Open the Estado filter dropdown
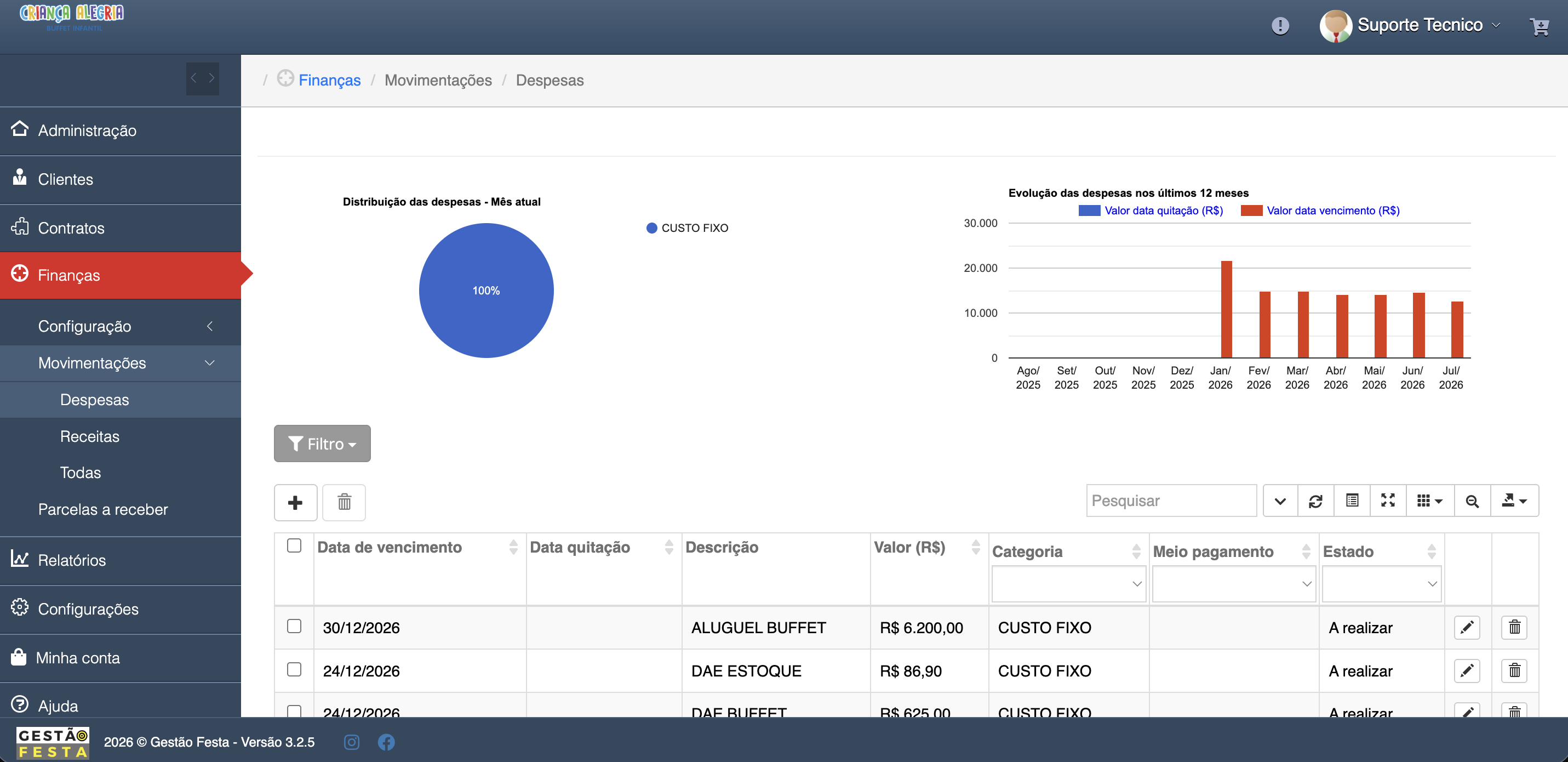 click(1382, 583)
